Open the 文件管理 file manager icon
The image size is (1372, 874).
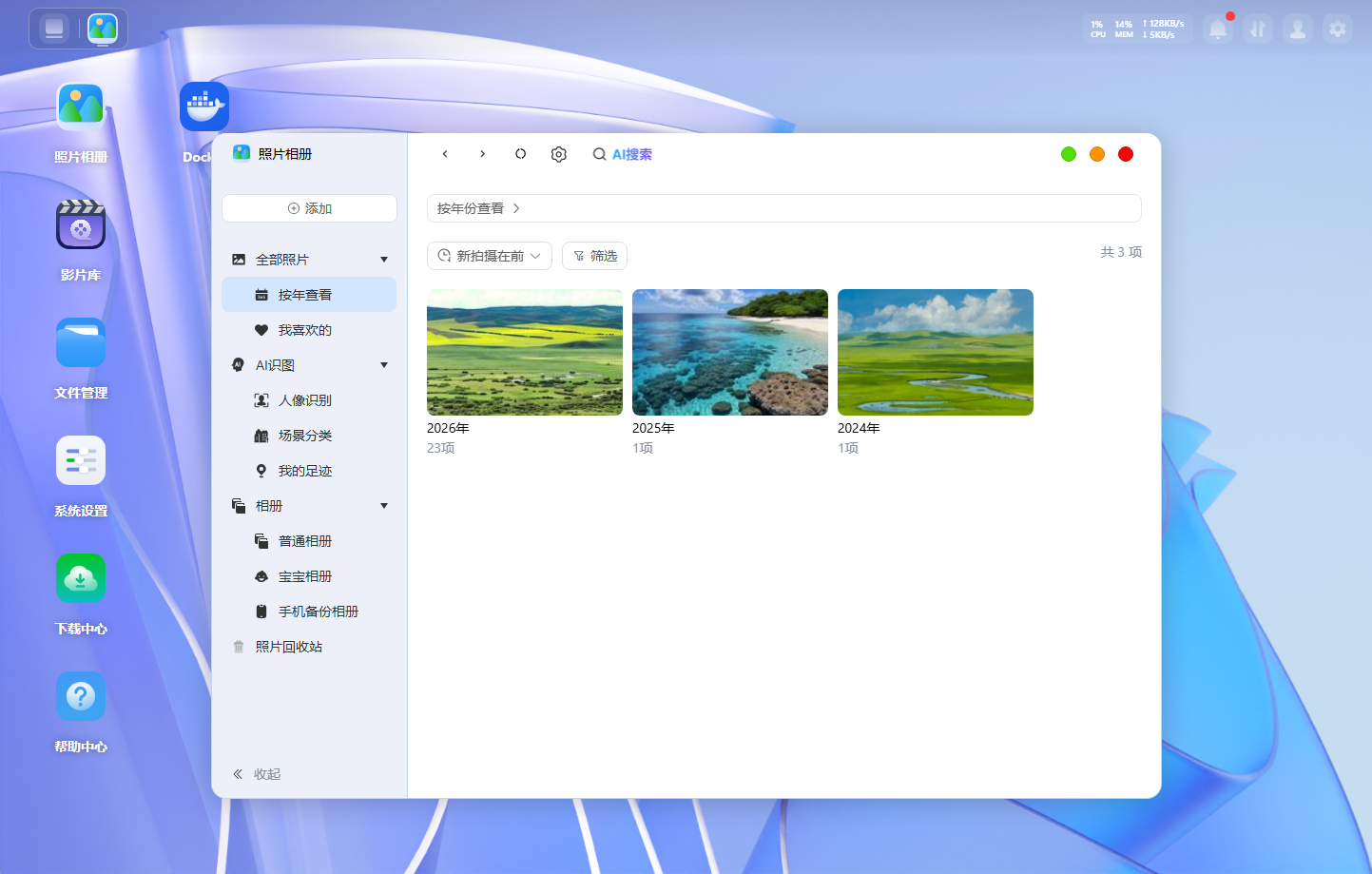[x=81, y=342]
